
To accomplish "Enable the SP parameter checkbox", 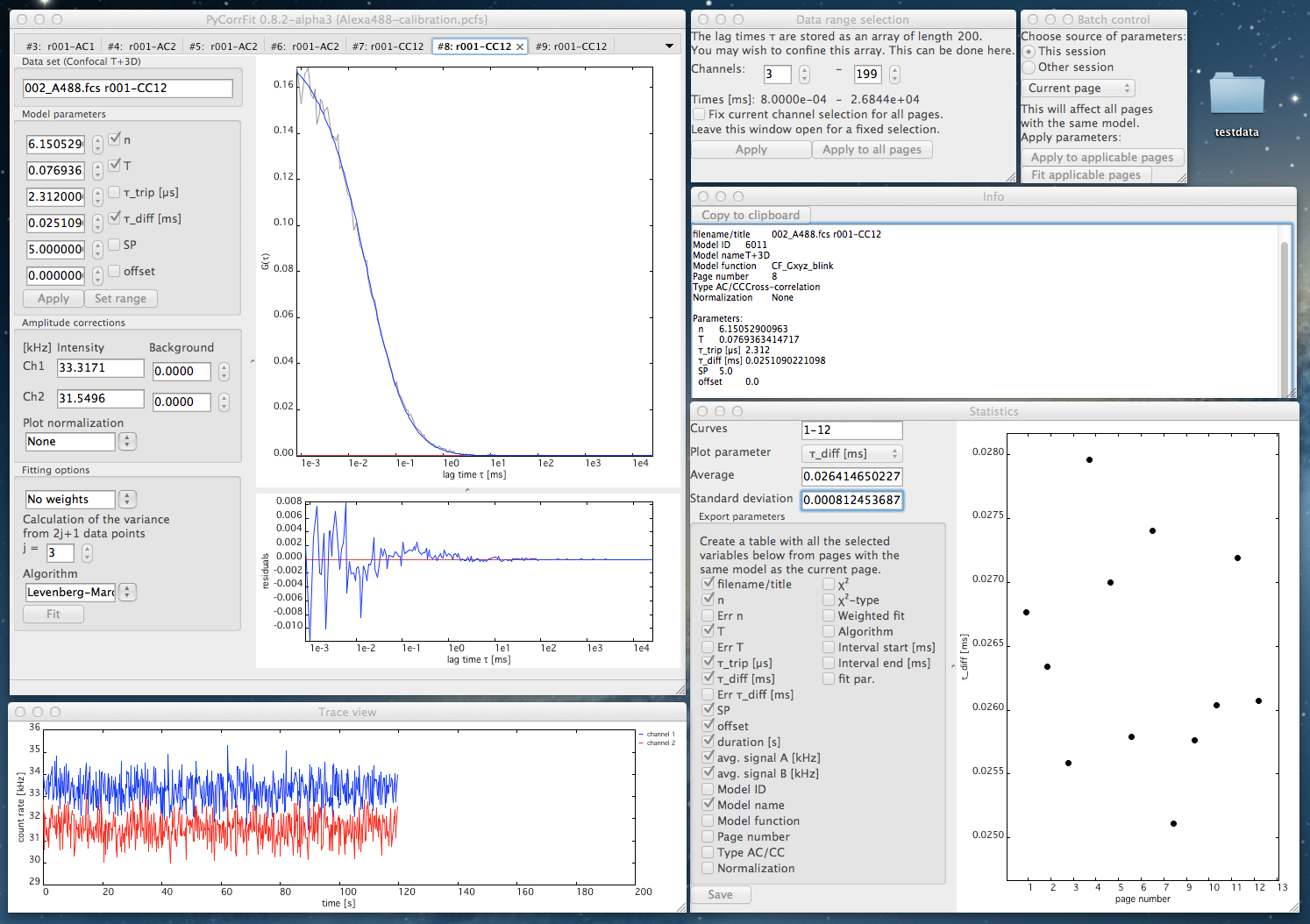I will click(x=114, y=245).
